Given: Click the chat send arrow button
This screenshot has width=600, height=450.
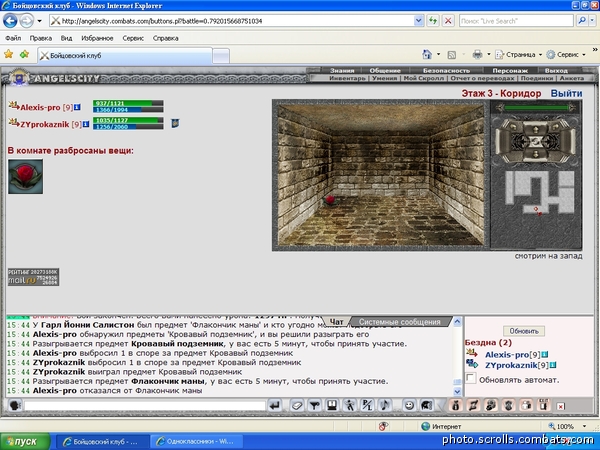Looking at the screenshot, I should (274, 405).
